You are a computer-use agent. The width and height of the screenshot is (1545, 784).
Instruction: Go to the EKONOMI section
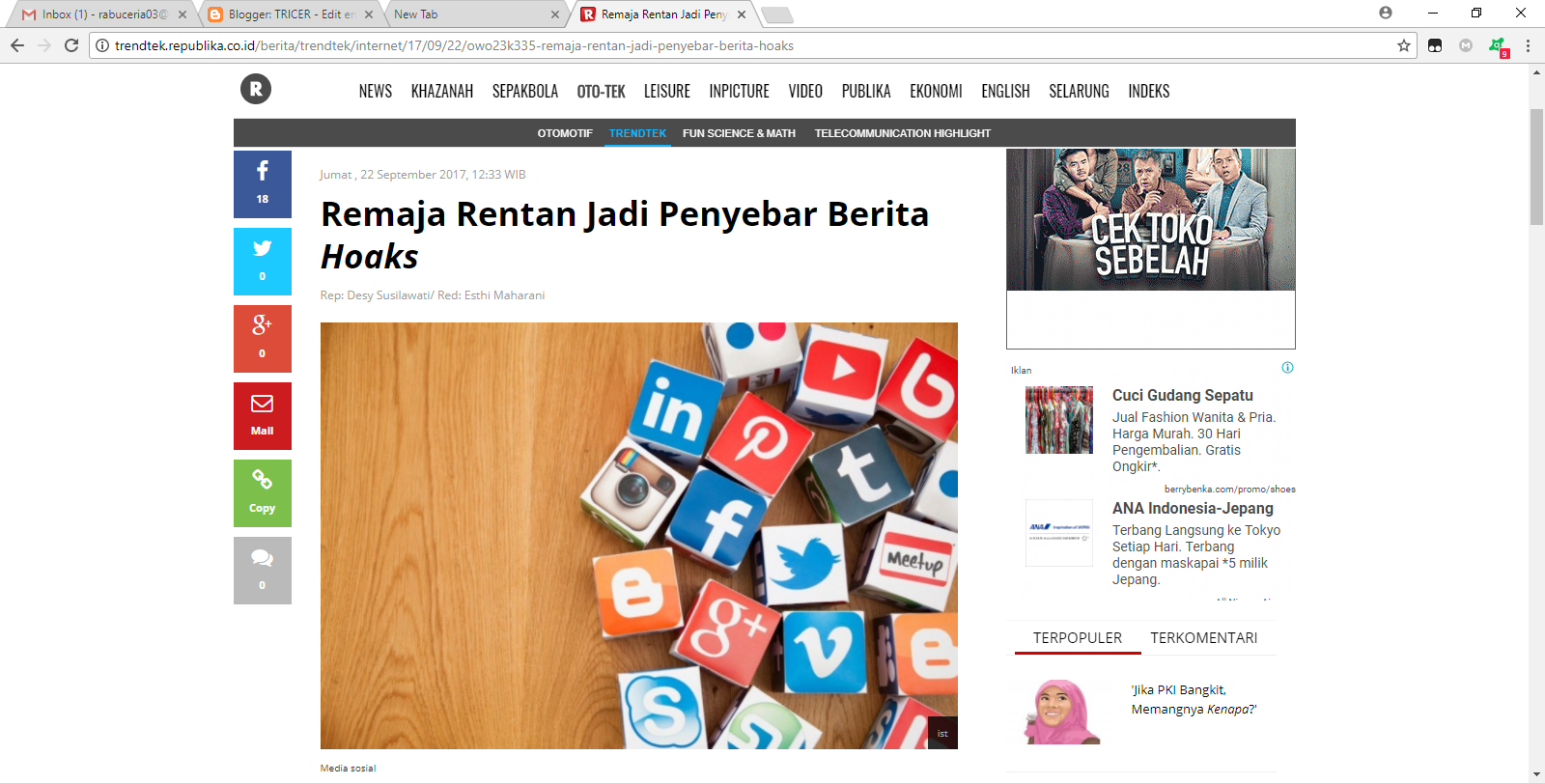point(936,91)
